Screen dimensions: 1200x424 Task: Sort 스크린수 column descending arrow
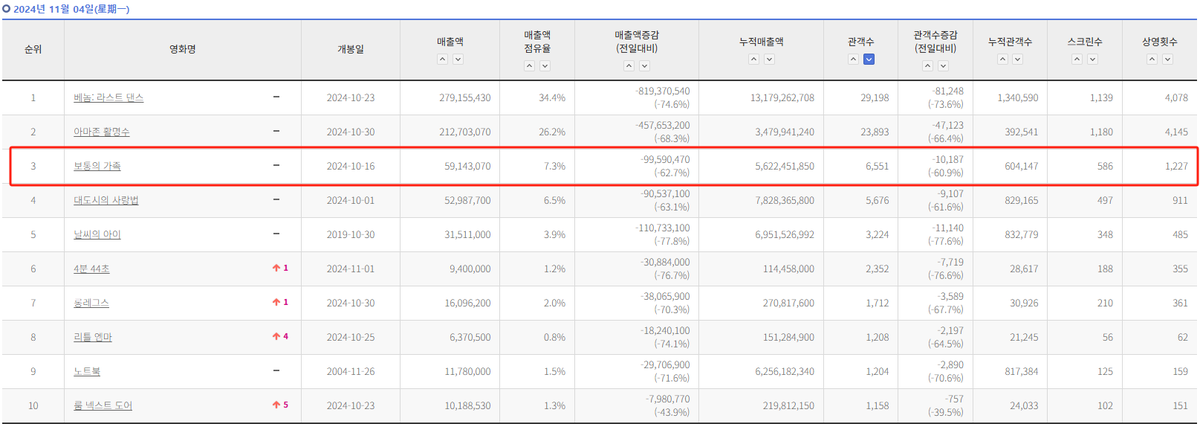(x=1092, y=59)
